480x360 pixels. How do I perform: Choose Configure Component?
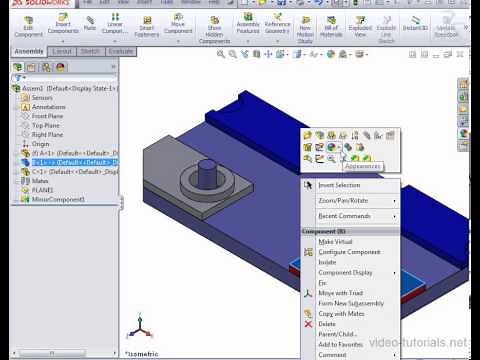pos(349,252)
